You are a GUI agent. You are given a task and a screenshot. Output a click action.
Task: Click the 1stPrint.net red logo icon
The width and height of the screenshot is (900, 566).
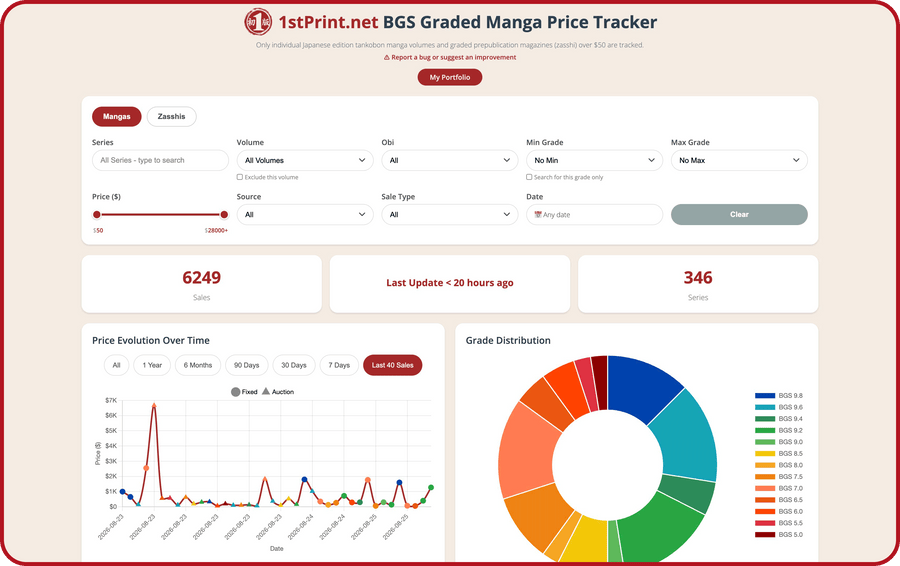[258, 22]
